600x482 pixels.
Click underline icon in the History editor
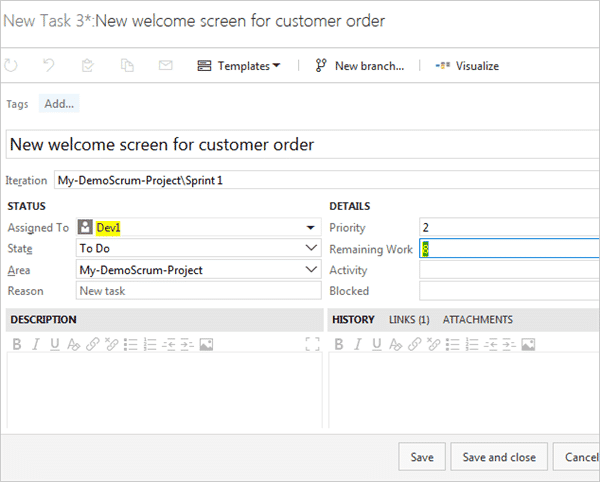pos(377,344)
